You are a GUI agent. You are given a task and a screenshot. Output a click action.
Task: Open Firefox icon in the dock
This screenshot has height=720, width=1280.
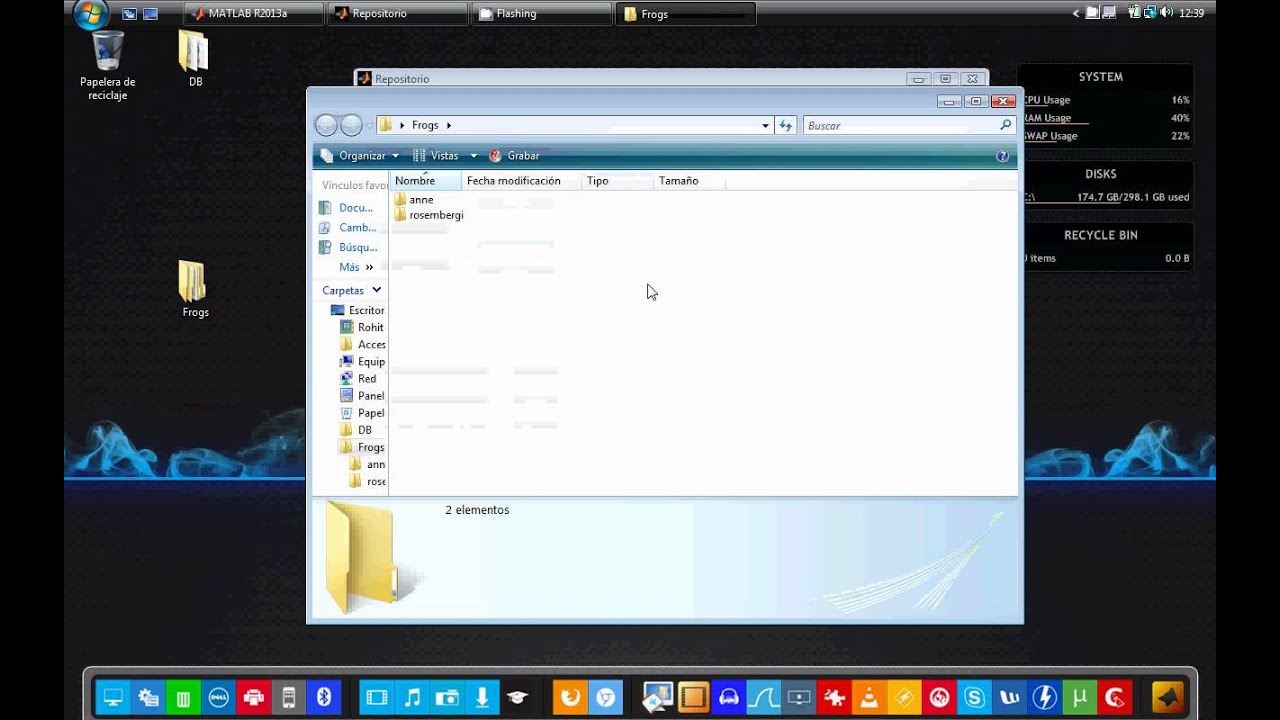click(570, 697)
